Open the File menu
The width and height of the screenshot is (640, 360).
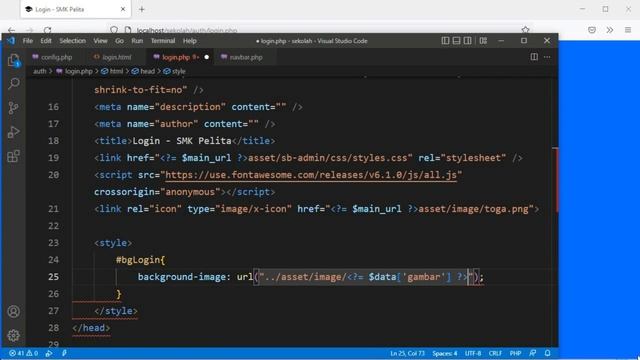28,41
